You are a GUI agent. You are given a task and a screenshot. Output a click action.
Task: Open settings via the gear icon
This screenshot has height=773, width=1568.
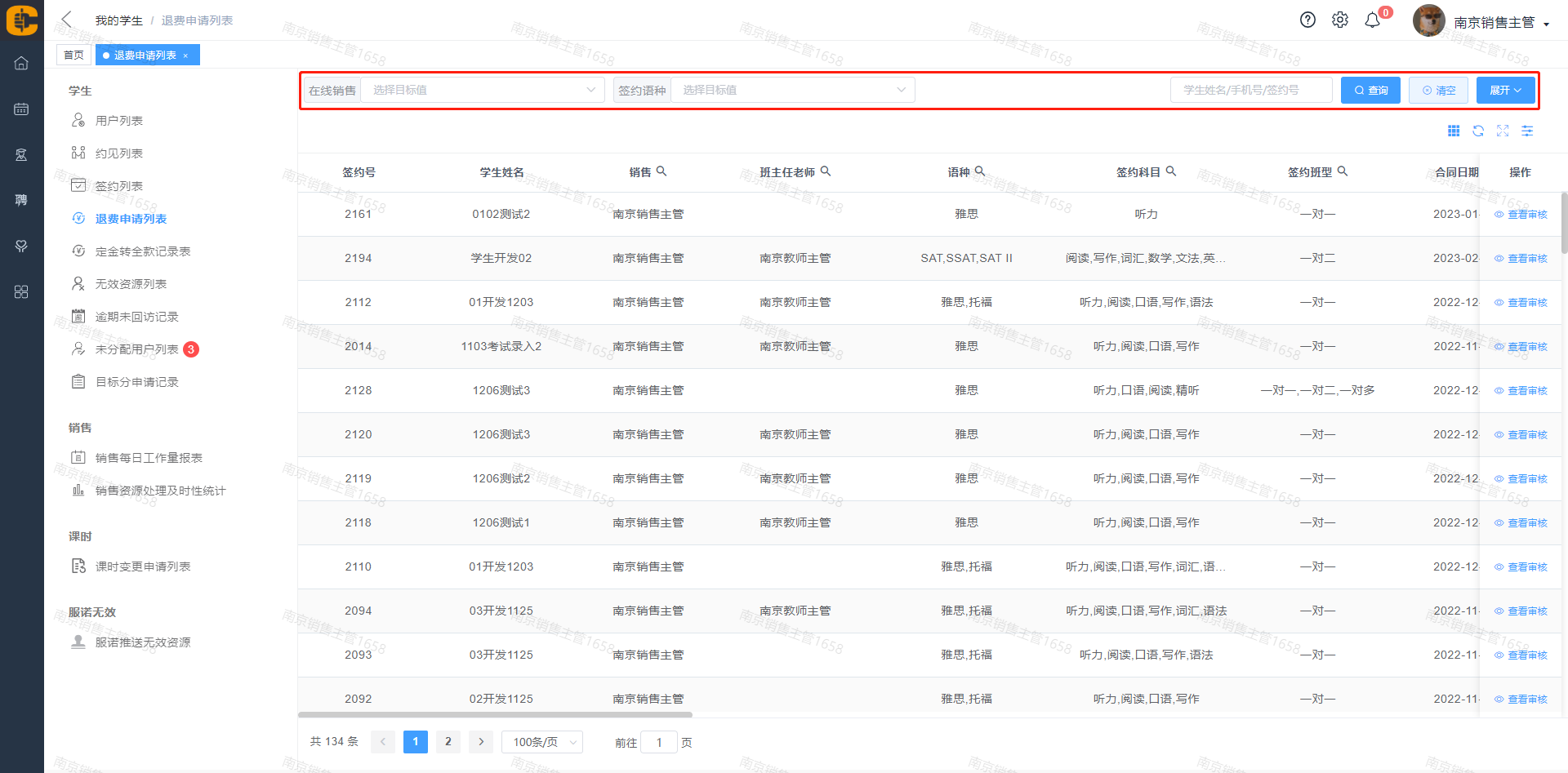1340,20
